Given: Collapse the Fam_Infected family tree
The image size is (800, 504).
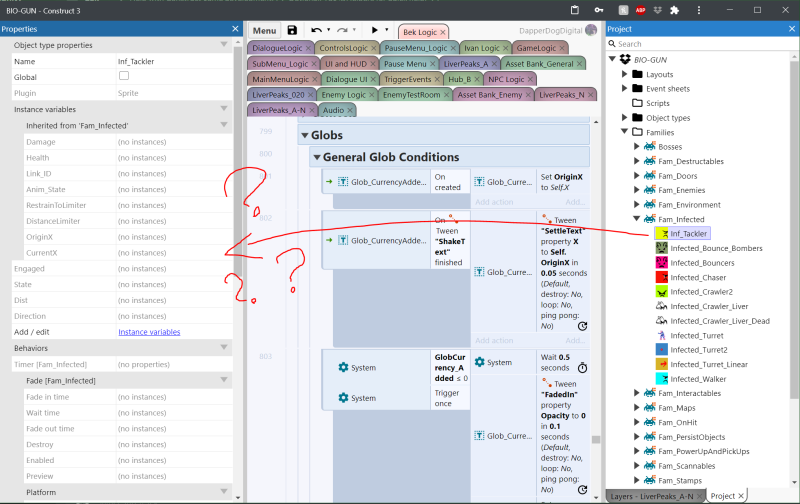Looking at the screenshot, I should pos(637,219).
